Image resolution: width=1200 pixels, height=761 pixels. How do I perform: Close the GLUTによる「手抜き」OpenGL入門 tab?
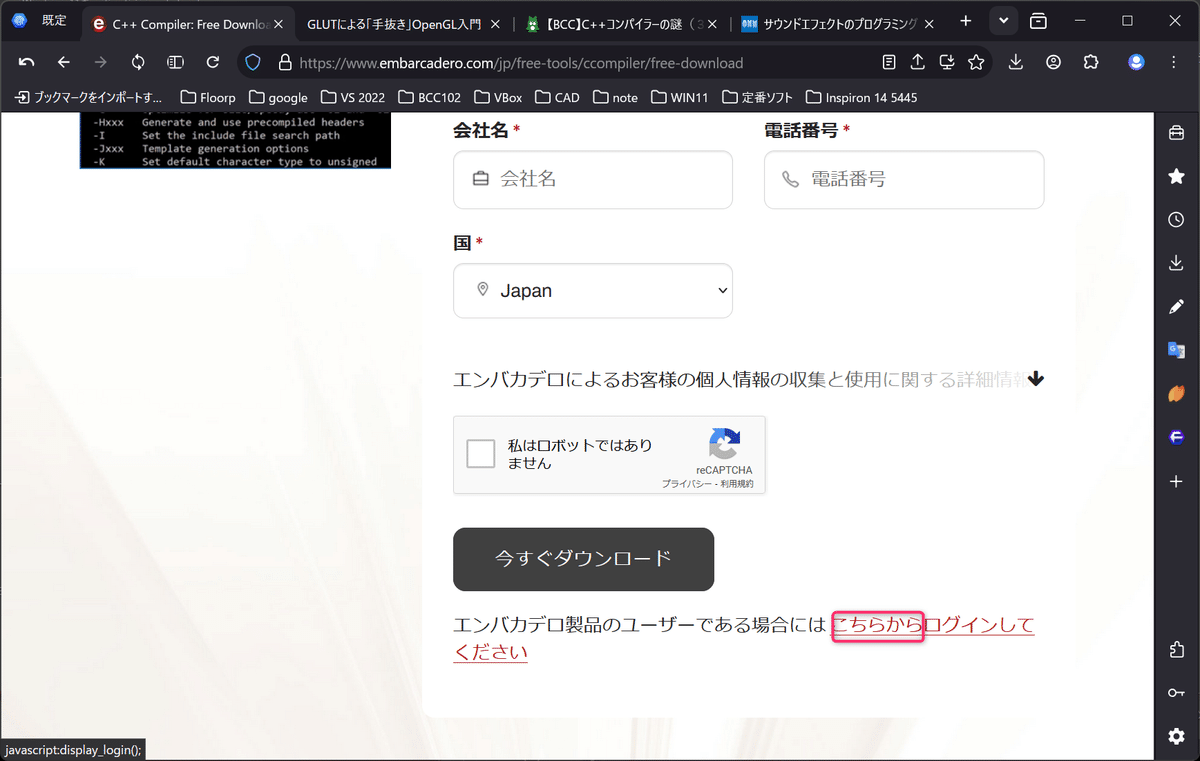495,22
